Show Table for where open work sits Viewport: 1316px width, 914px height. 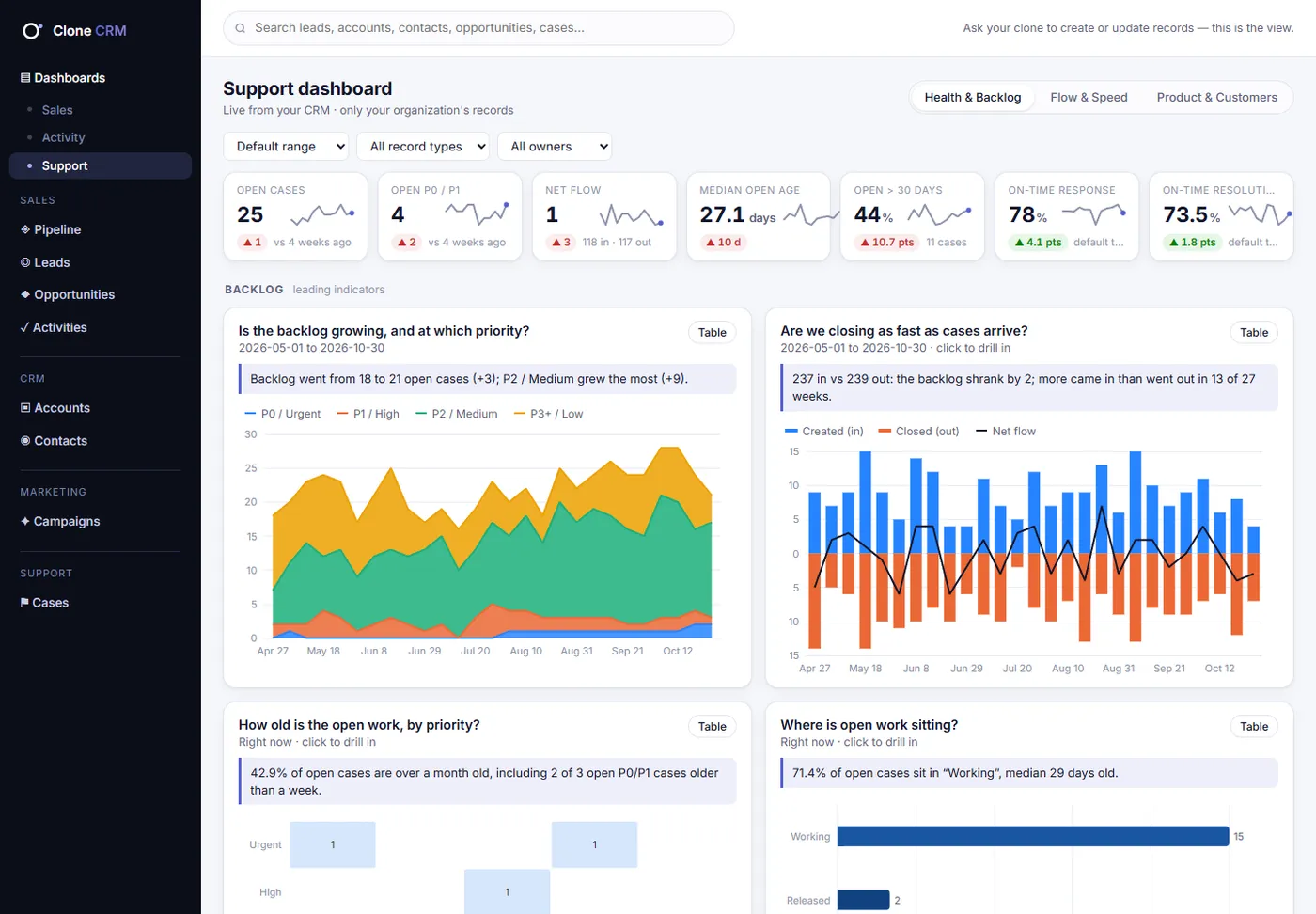pyautogui.click(x=1254, y=726)
